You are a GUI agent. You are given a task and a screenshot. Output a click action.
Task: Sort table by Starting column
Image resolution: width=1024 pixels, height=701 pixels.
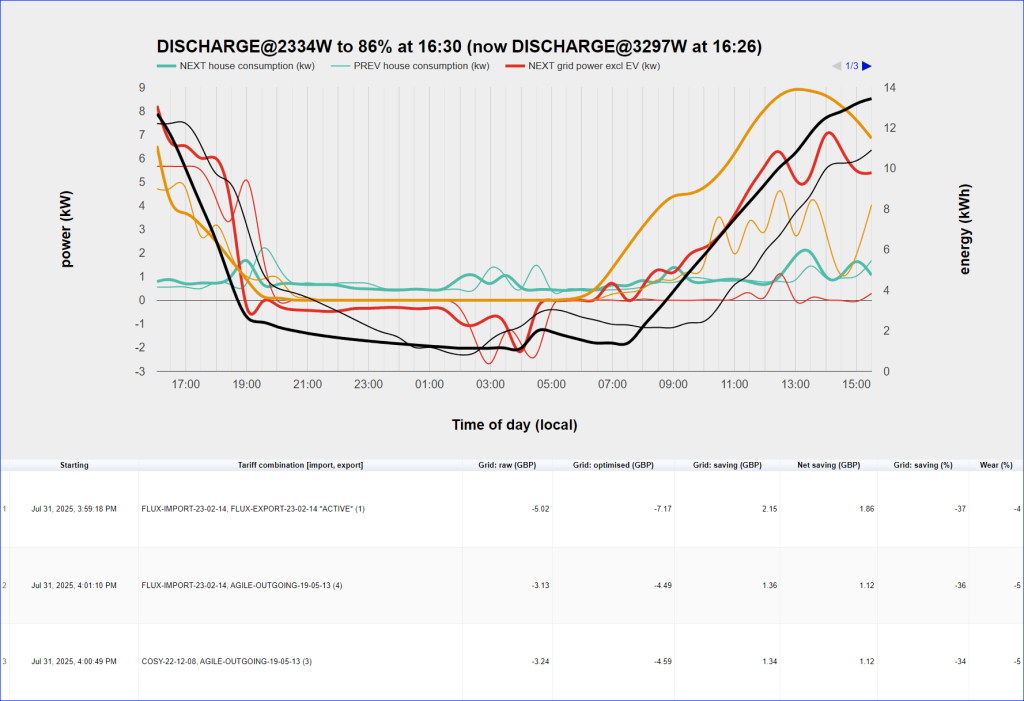pyautogui.click(x=74, y=465)
